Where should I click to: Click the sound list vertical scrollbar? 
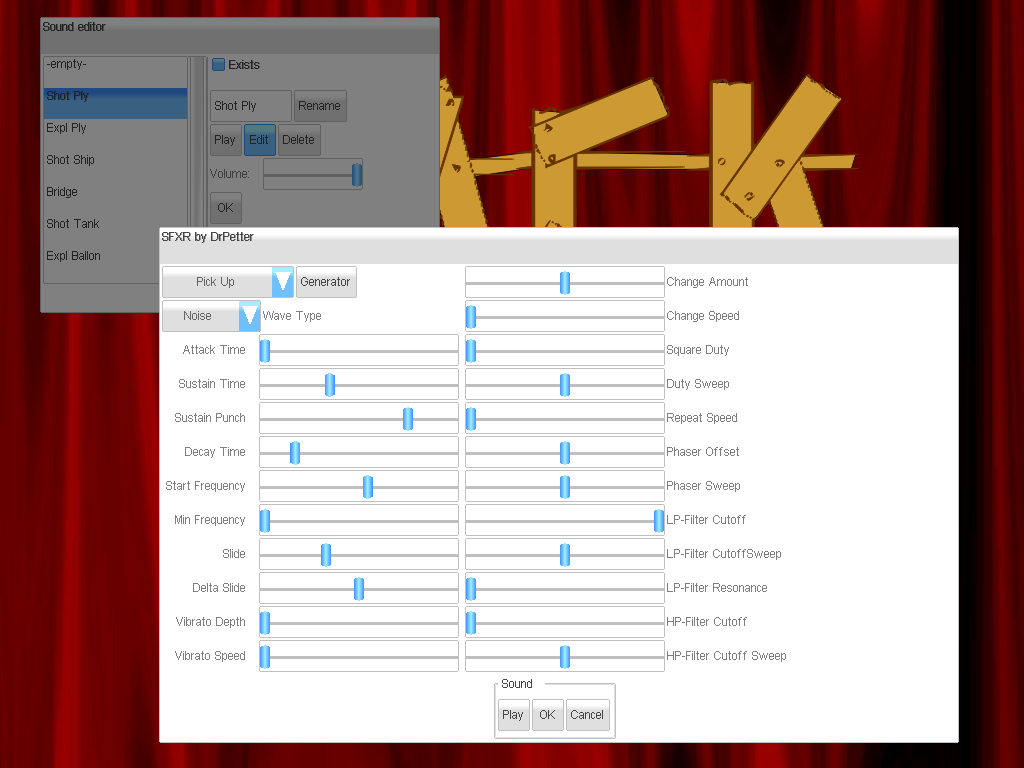197,141
